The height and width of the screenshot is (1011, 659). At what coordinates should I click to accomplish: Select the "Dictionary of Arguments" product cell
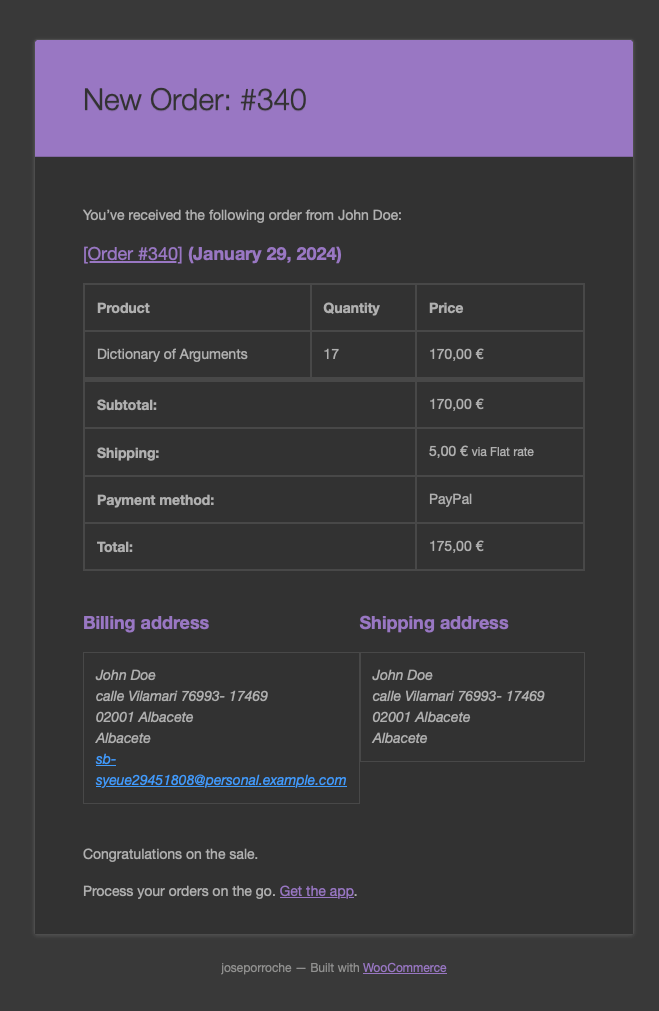[172, 354]
